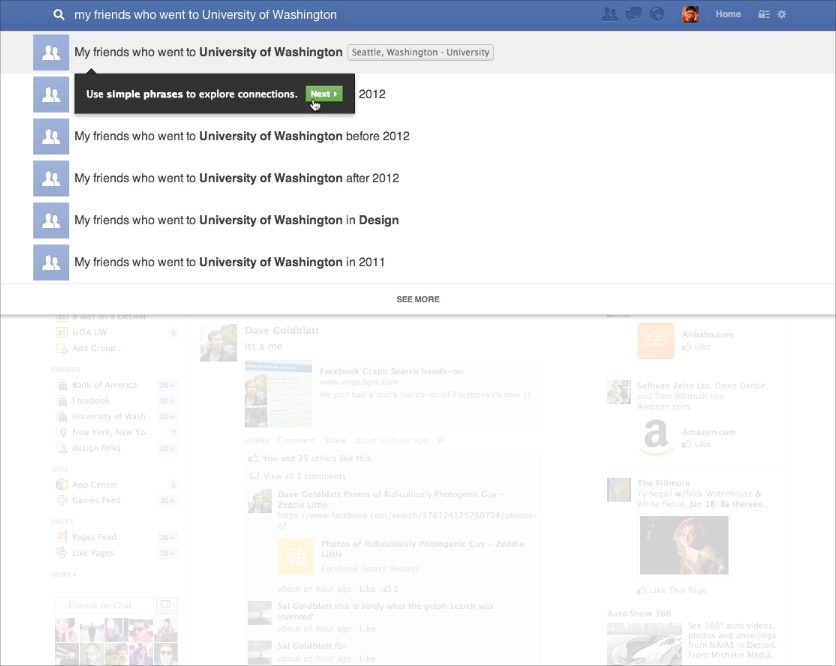The height and width of the screenshot is (666, 836).
Task: Click Friends on Chat search field
Action: click(x=104, y=605)
